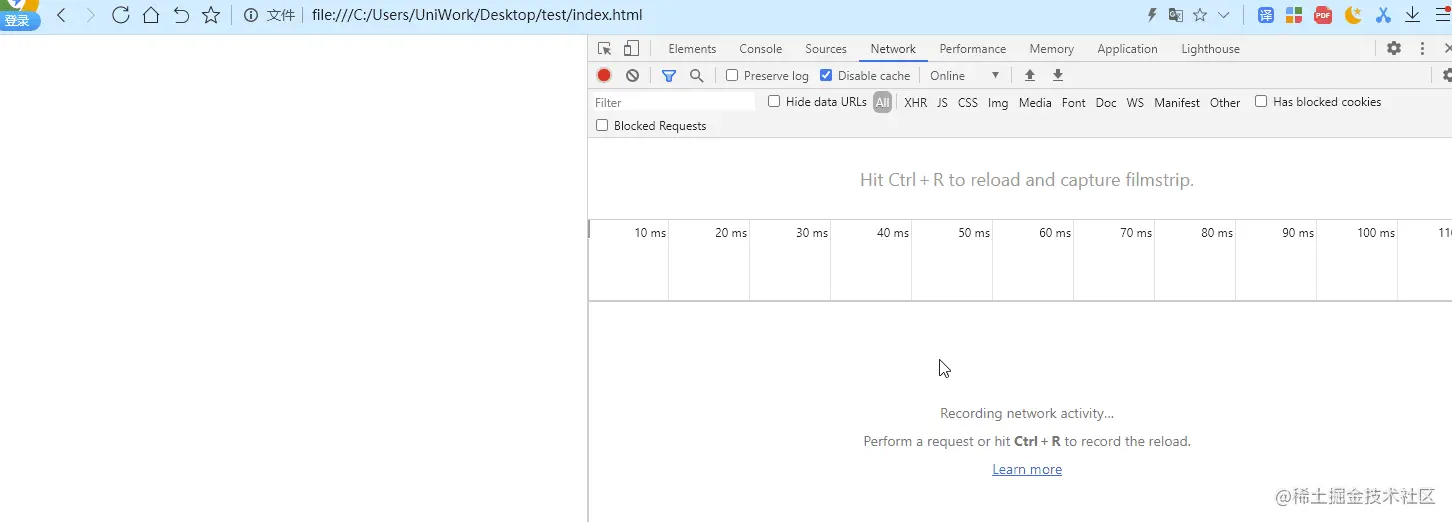
Task: Click the bookmark star left of address bar
Action: [211, 15]
